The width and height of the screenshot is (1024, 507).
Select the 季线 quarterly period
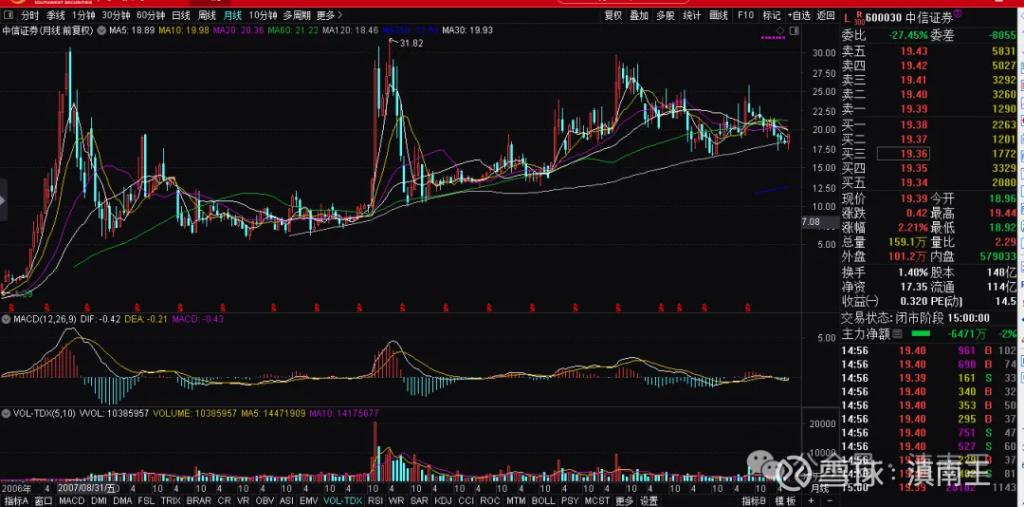point(56,15)
